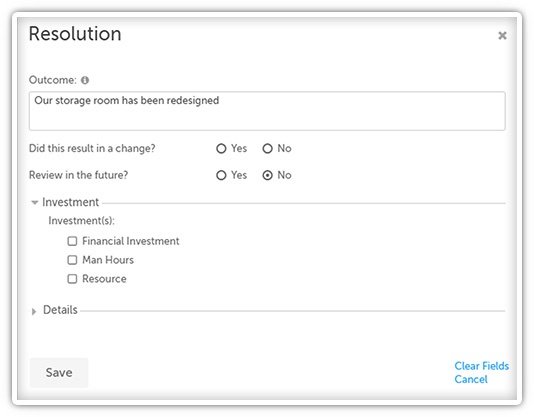Check the Man Hours checkbox

(72, 260)
